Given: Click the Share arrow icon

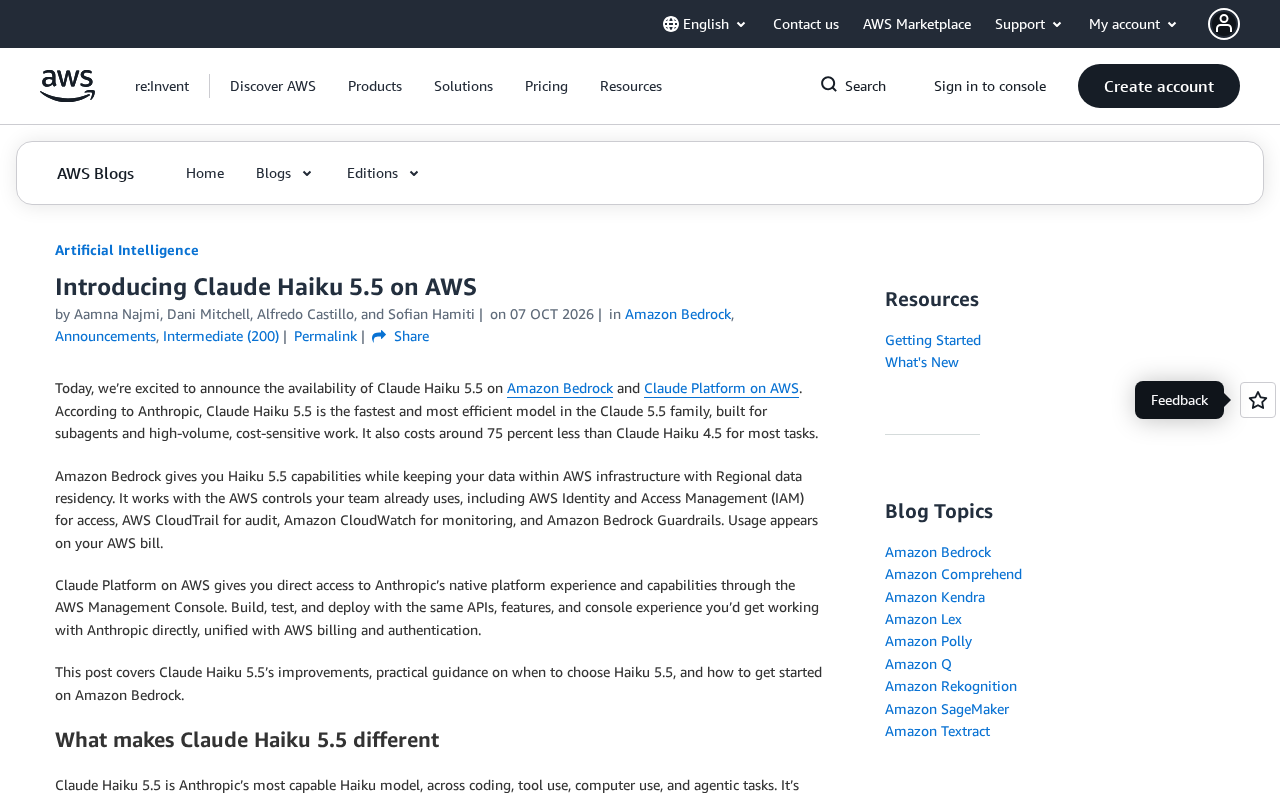Looking at the screenshot, I should (x=379, y=337).
